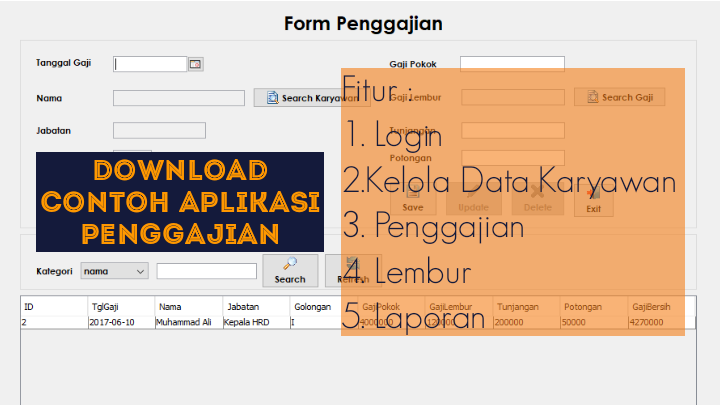Click the GajiPokok column header
This screenshot has width=720, height=405.
click(x=391, y=307)
